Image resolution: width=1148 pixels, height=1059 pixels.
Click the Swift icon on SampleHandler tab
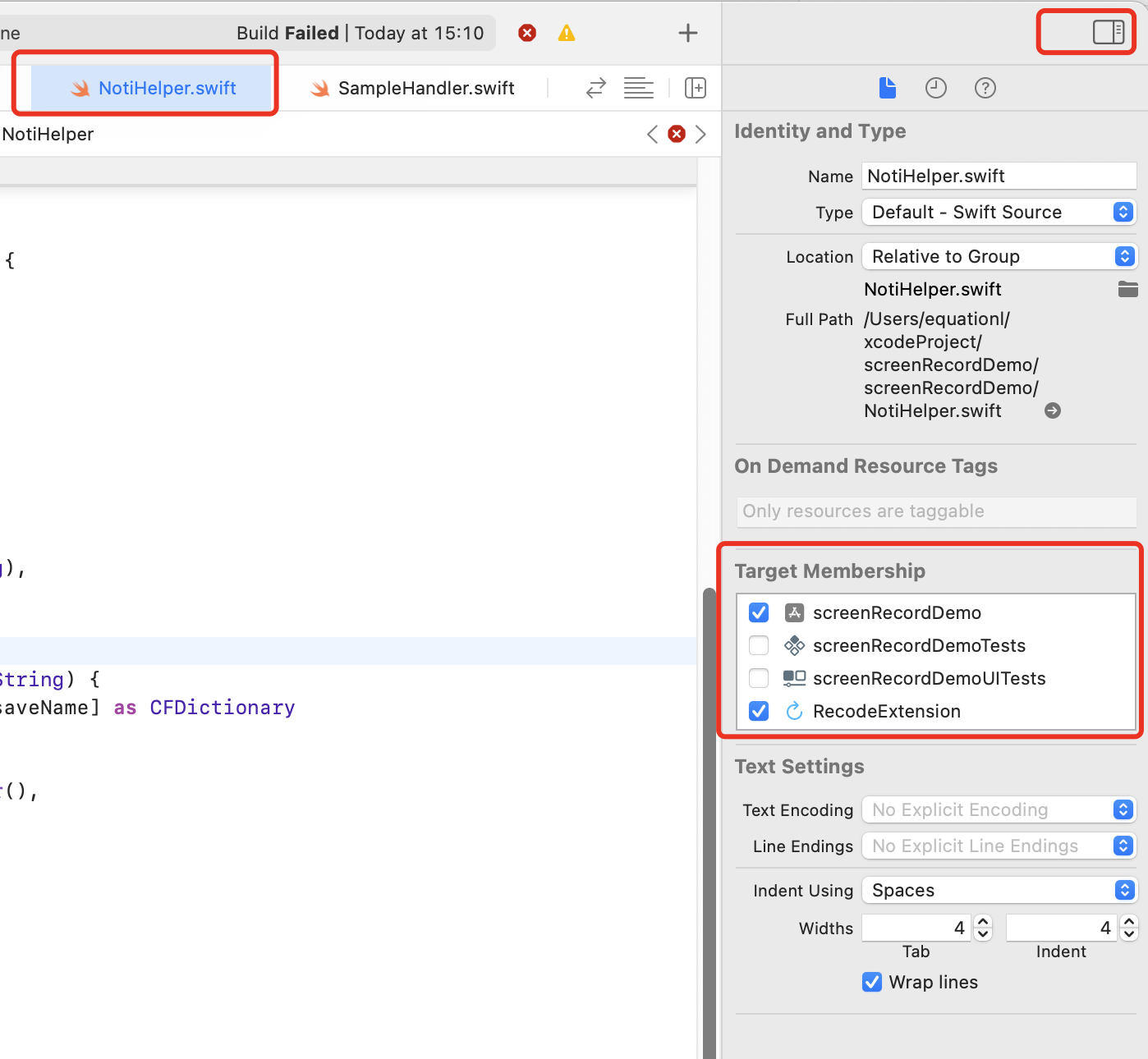point(319,88)
